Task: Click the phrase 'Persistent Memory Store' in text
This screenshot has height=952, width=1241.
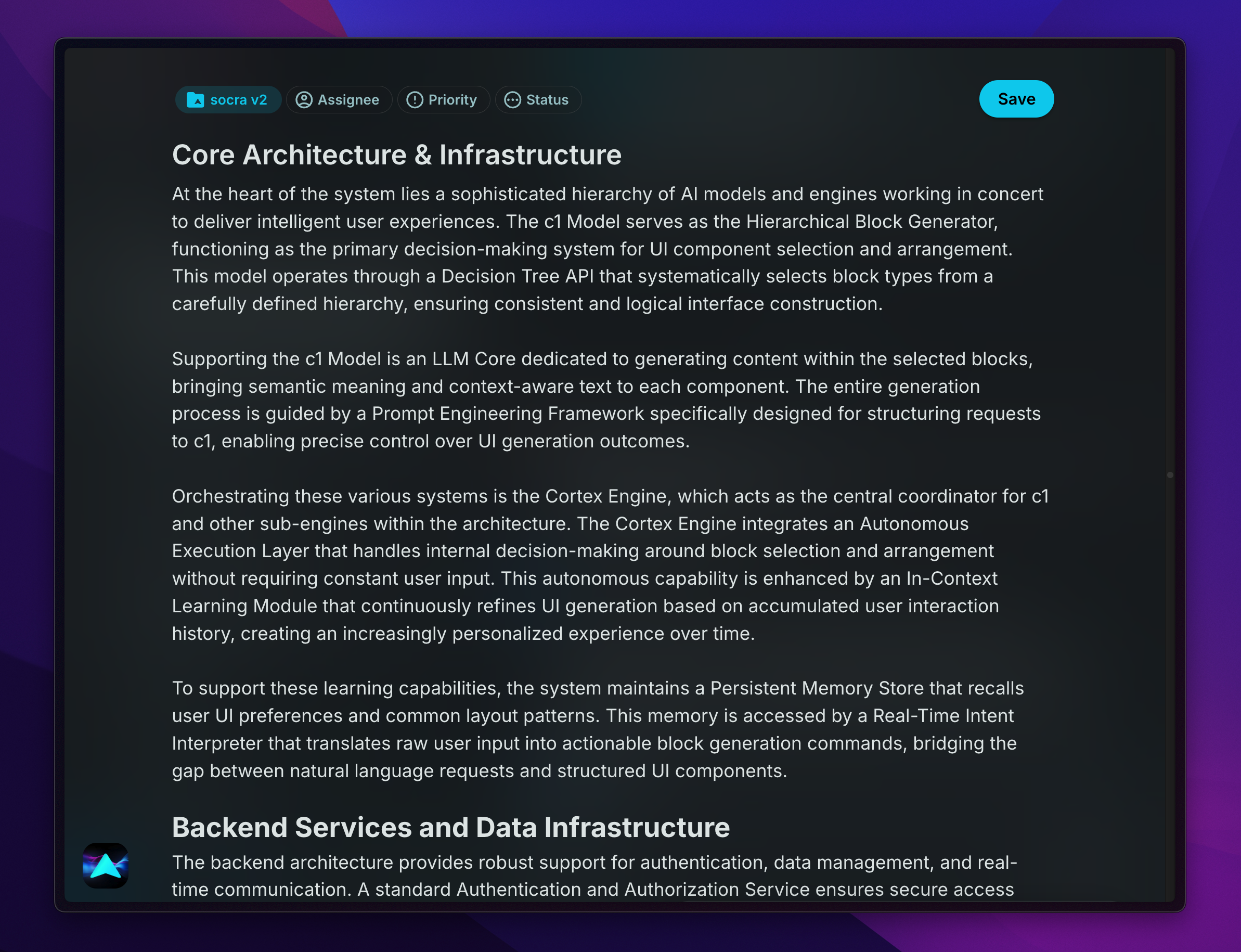Action: (817, 688)
